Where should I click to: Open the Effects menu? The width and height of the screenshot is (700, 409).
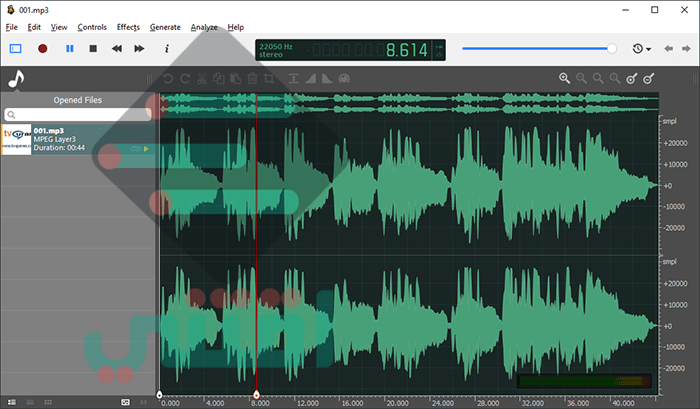pyautogui.click(x=128, y=27)
